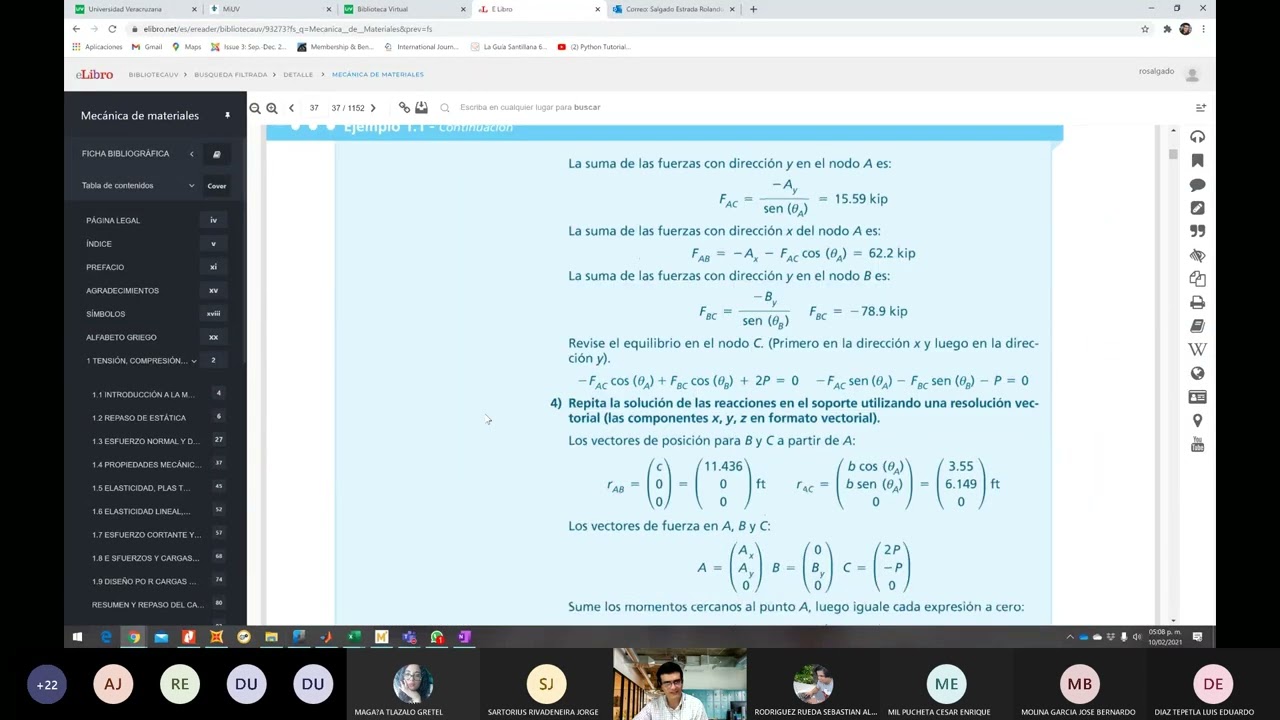Click the eLibro logo
1280x720 pixels.
point(95,74)
